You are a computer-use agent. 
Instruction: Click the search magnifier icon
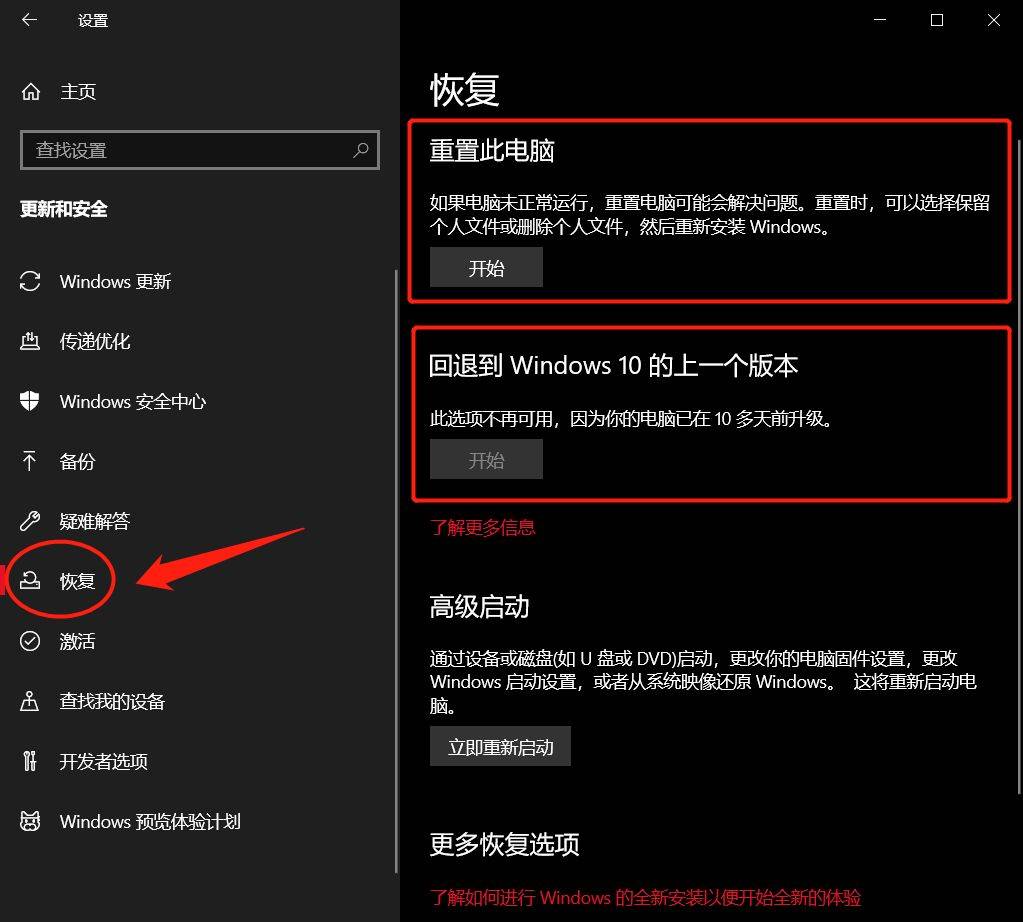361,151
